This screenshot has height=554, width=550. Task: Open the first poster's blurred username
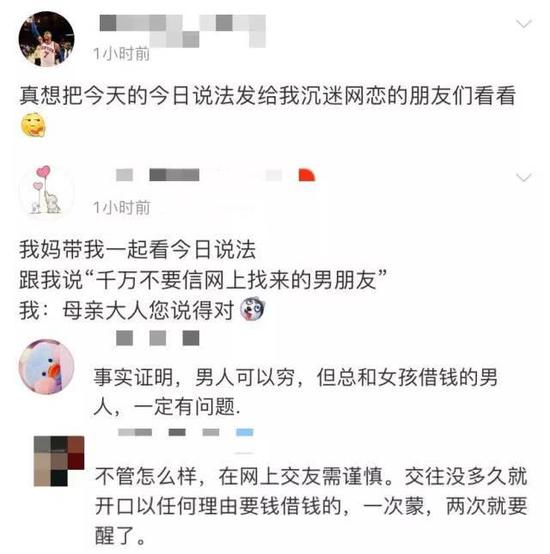pos(183,31)
